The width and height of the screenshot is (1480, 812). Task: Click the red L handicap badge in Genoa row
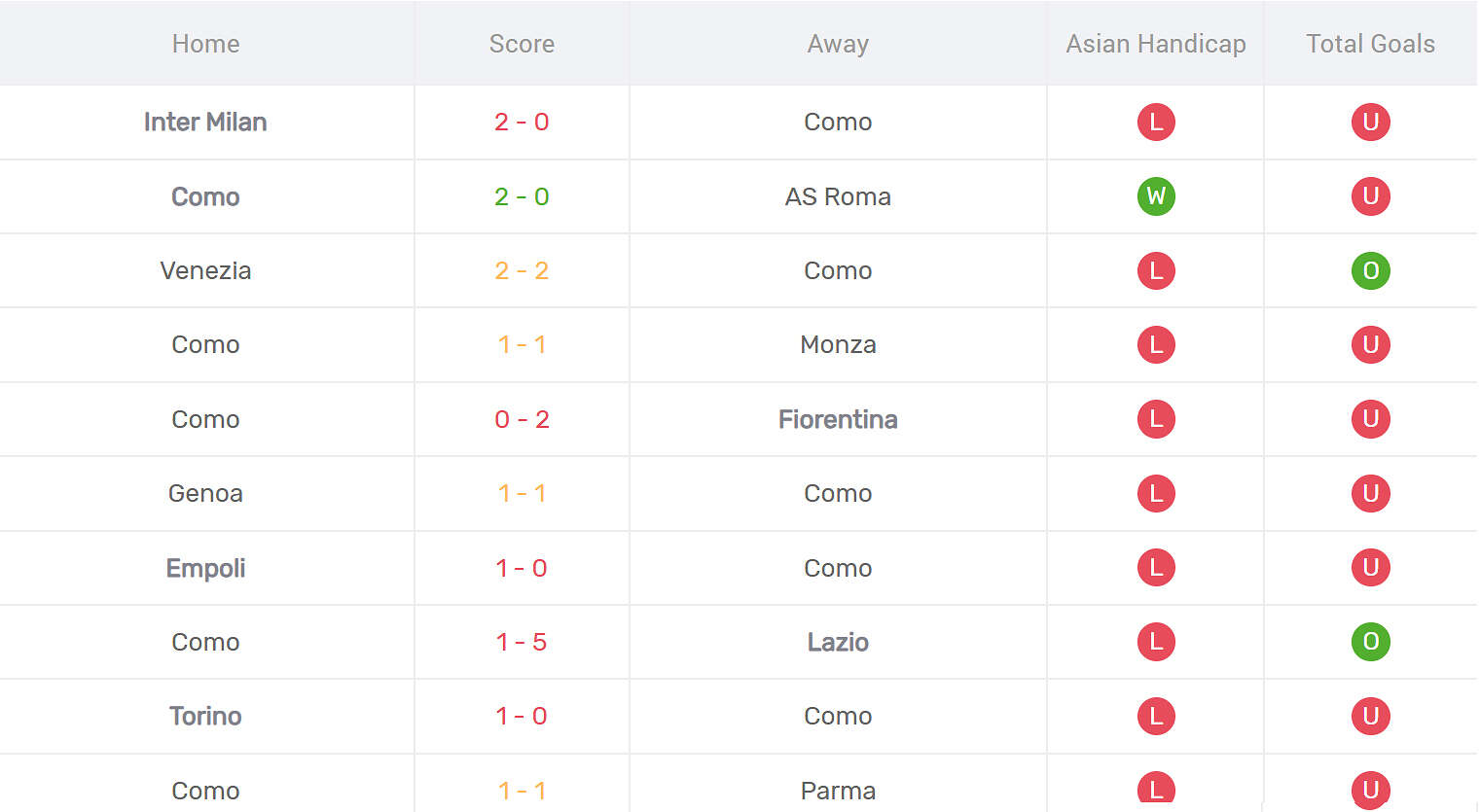tap(1156, 493)
